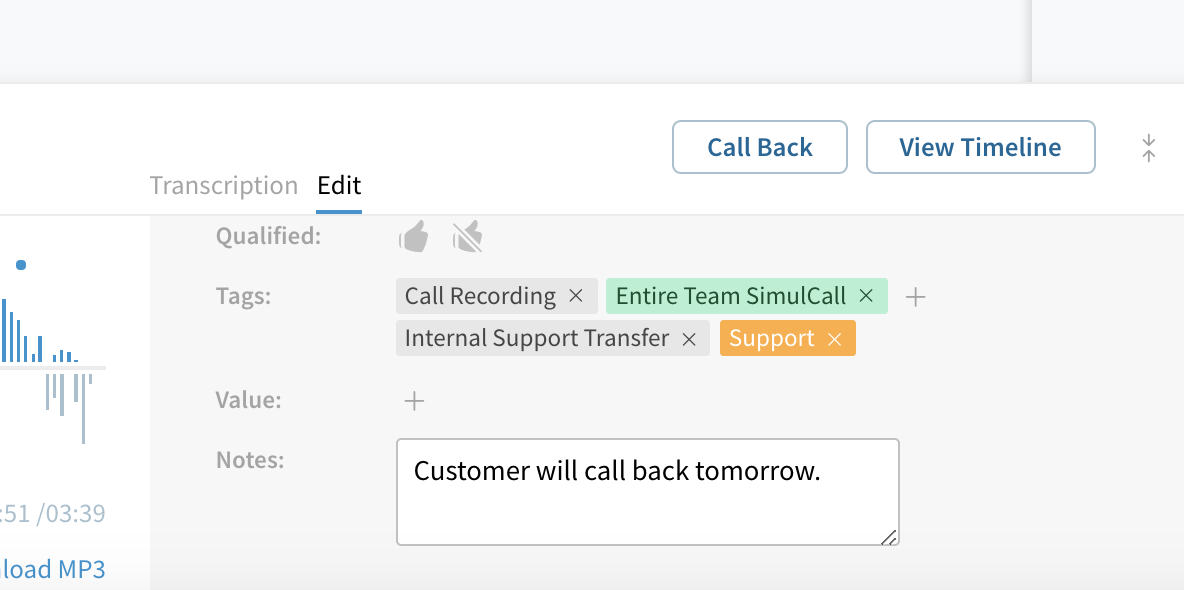Click the Download MP3 link
The image size is (1184, 590).
point(51,569)
